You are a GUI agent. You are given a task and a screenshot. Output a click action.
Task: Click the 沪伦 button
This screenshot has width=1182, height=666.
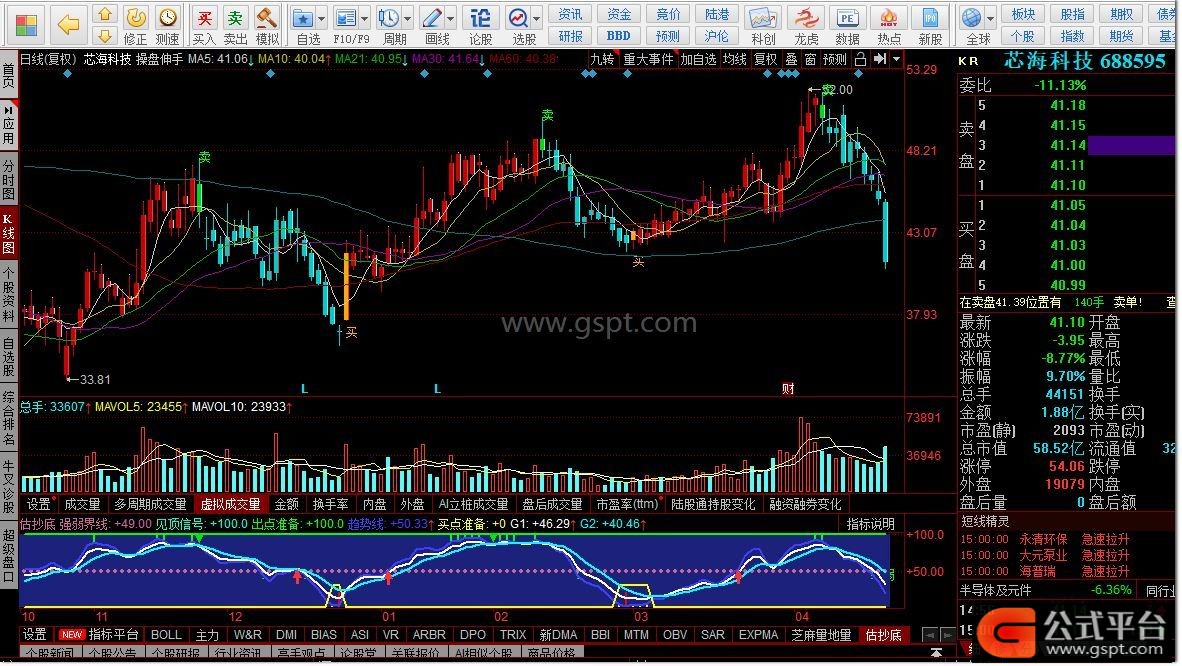coord(717,35)
